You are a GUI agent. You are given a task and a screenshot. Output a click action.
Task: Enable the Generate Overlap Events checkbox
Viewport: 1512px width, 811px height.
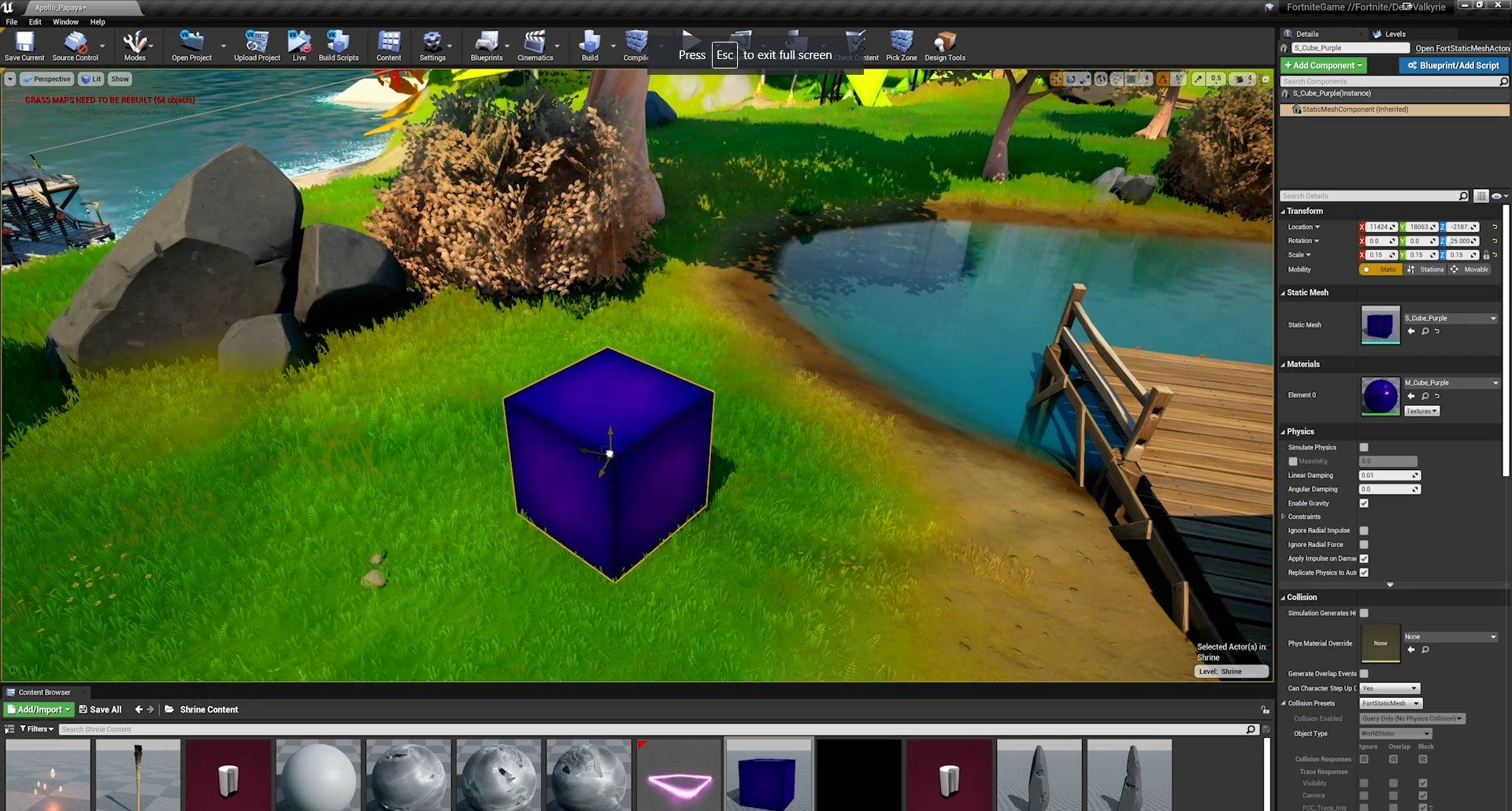(1364, 674)
